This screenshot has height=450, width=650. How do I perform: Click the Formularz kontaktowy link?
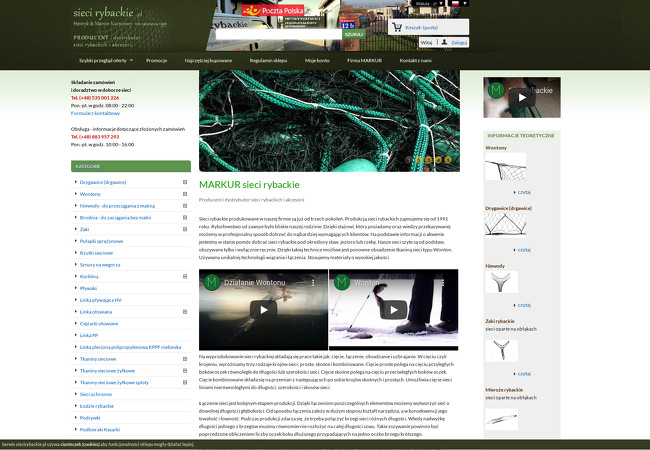(95, 113)
